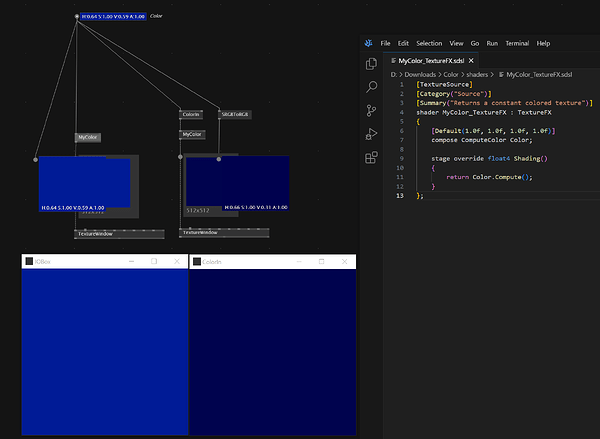Click line number 13 in the gutter
The height and width of the screenshot is (439, 600).
[400, 196]
